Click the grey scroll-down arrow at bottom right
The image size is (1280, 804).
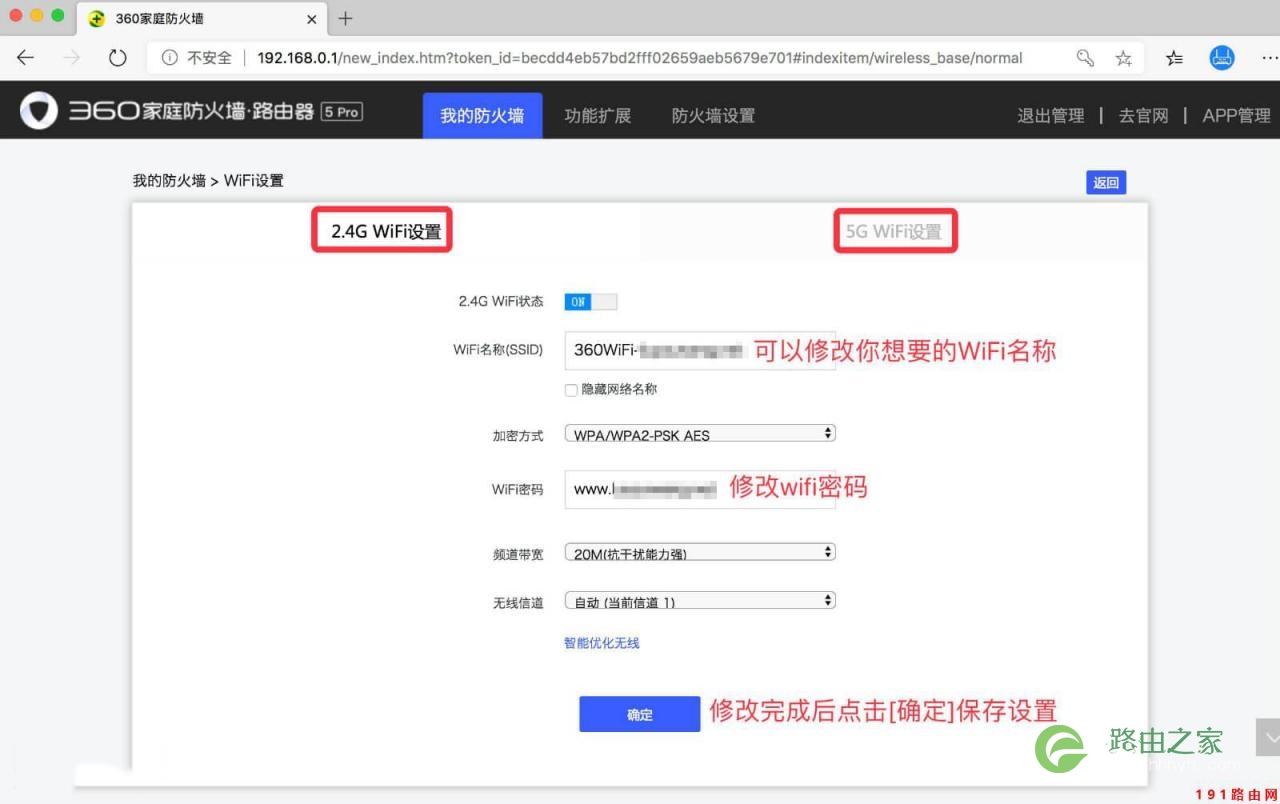[1268, 737]
